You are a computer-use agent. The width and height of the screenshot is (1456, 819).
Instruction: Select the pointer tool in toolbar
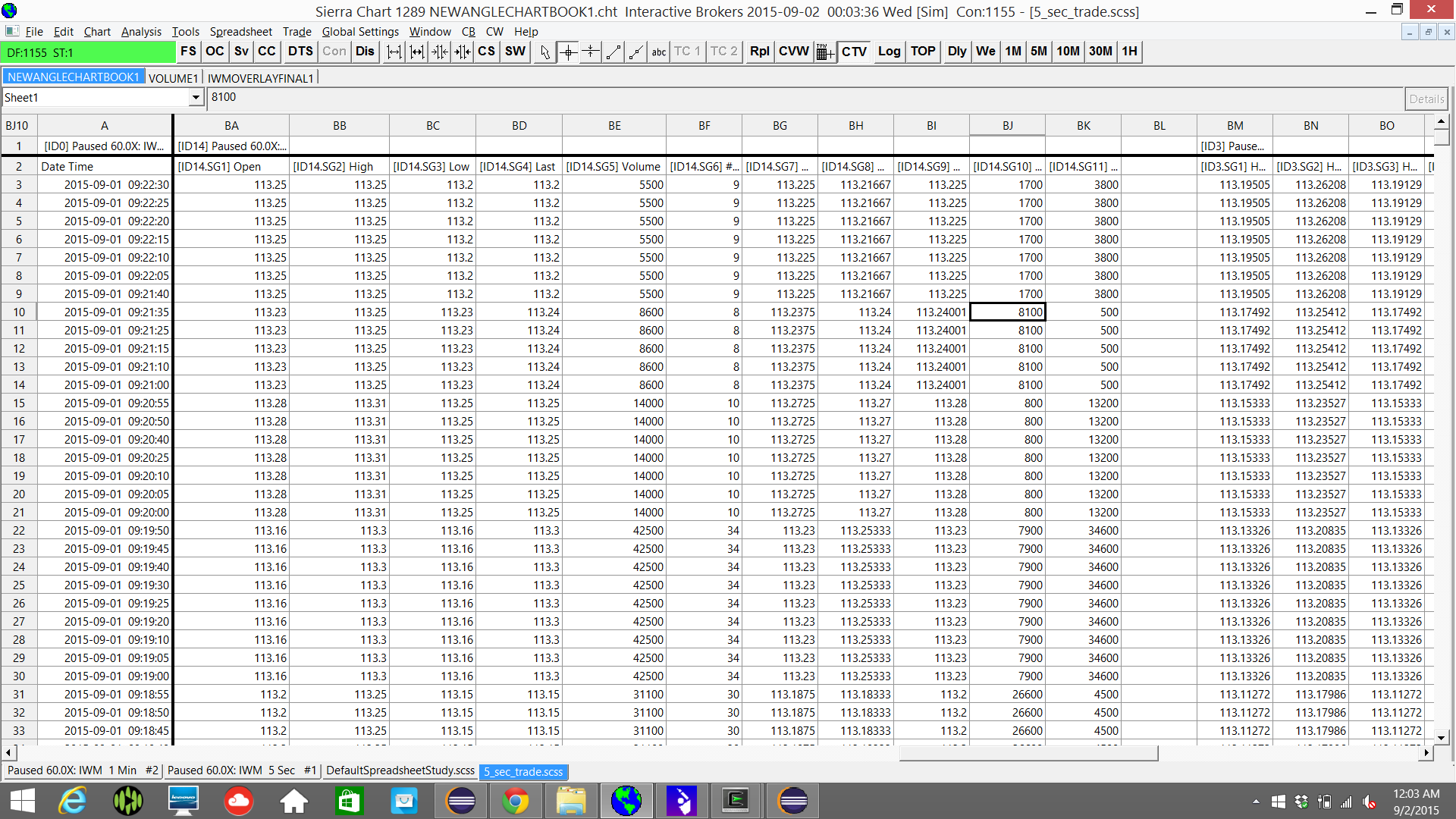tap(544, 52)
